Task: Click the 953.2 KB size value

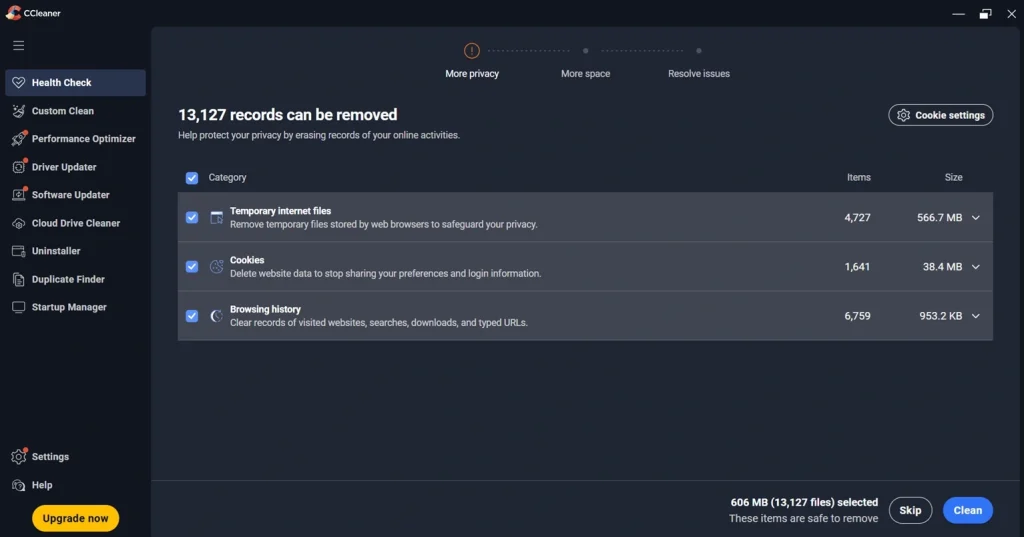Action: tap(940, 316)
